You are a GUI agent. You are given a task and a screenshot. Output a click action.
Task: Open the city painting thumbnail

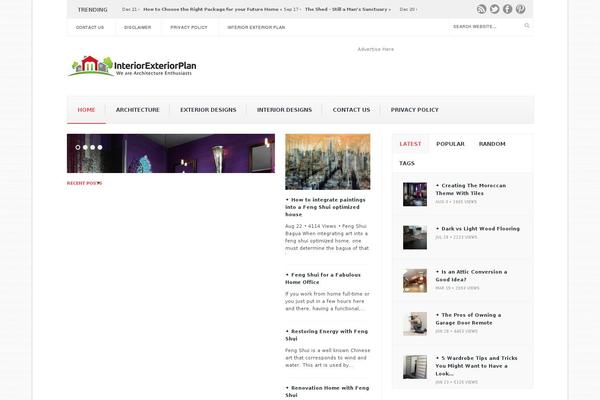[x=328, y=162]
